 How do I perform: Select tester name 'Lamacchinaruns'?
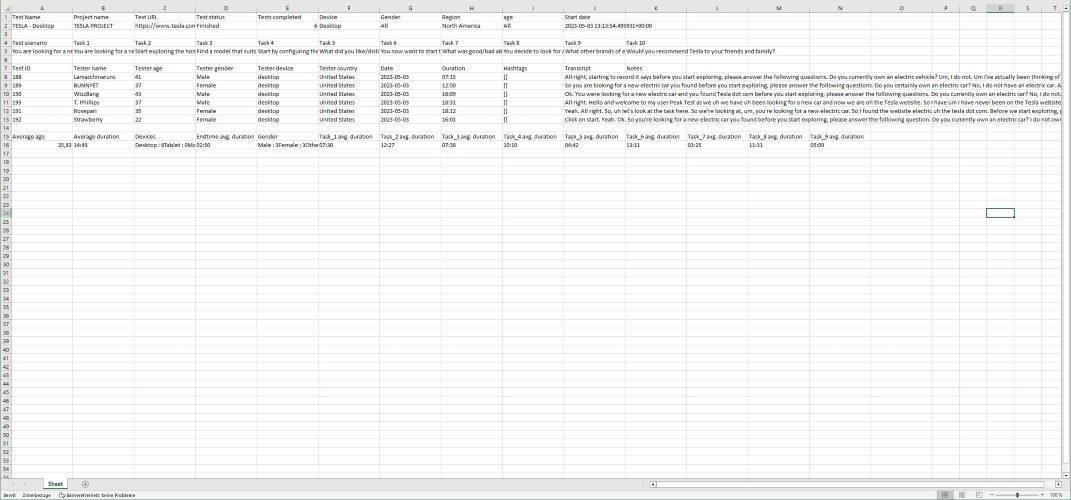point(103,77)
